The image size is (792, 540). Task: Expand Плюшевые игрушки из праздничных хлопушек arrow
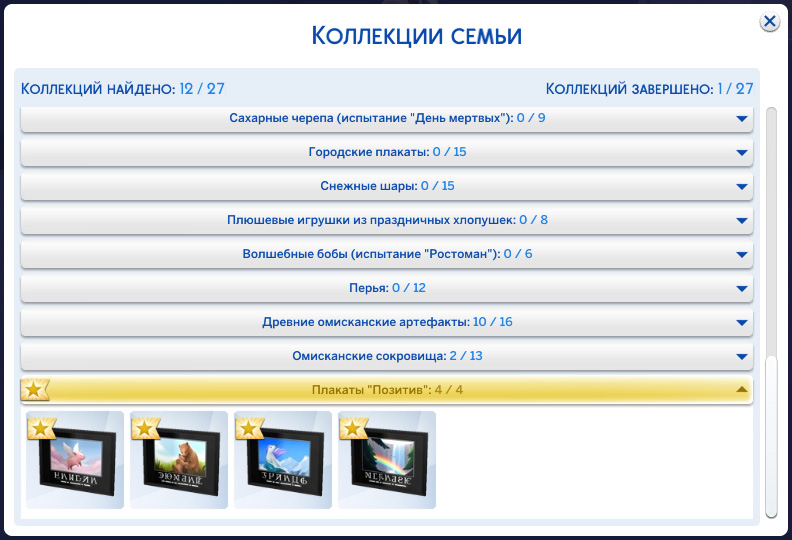[x=741, y=220]
